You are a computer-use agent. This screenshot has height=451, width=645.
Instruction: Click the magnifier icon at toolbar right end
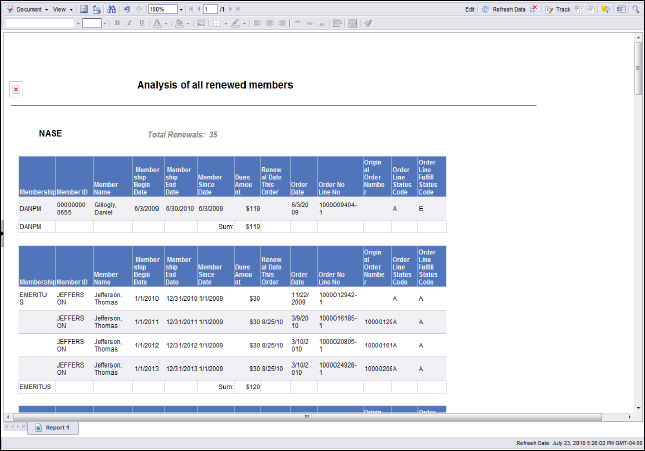pyautogui.click(x=633, y=8)
